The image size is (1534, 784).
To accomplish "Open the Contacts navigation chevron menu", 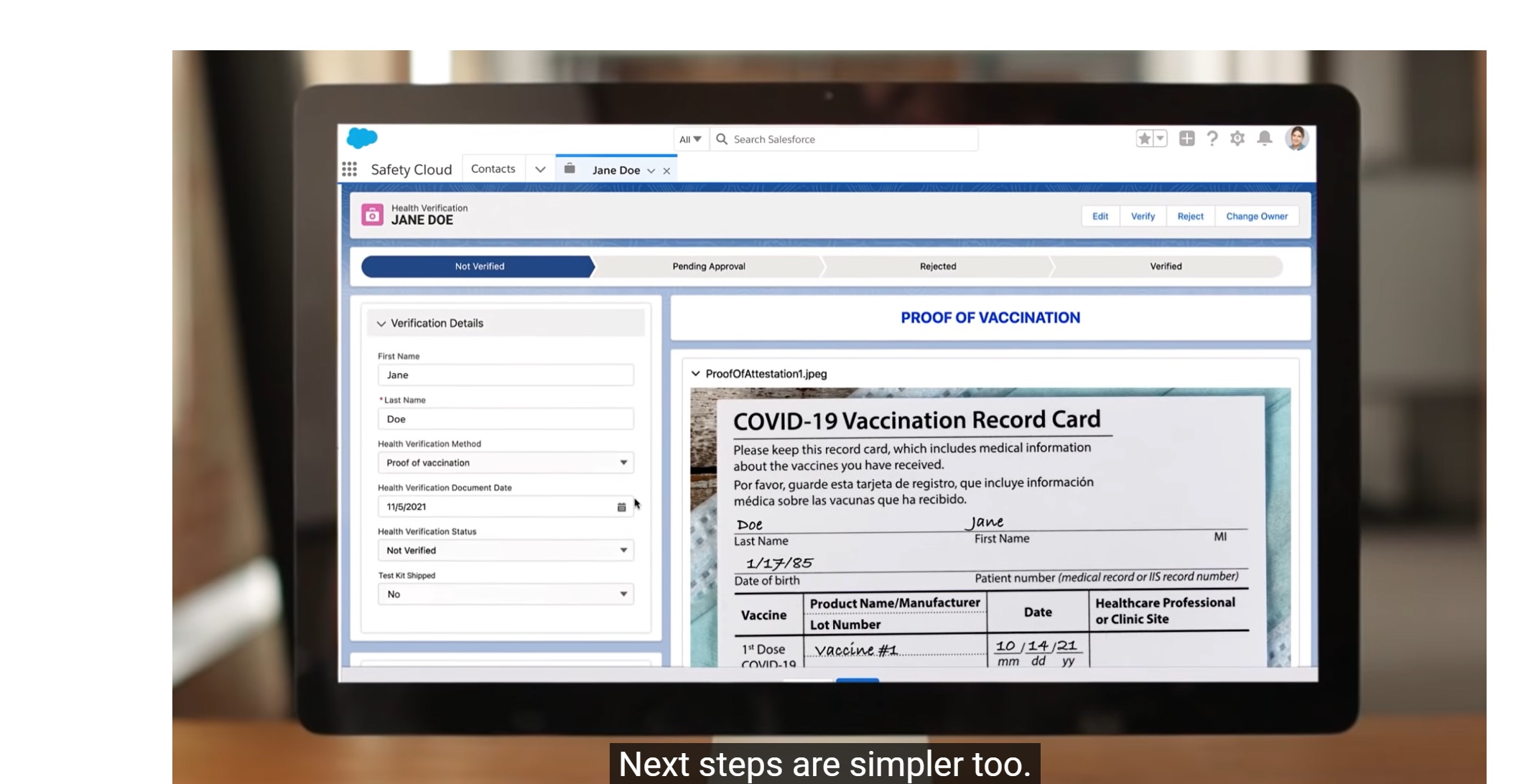I will click(x=540, y=169).
